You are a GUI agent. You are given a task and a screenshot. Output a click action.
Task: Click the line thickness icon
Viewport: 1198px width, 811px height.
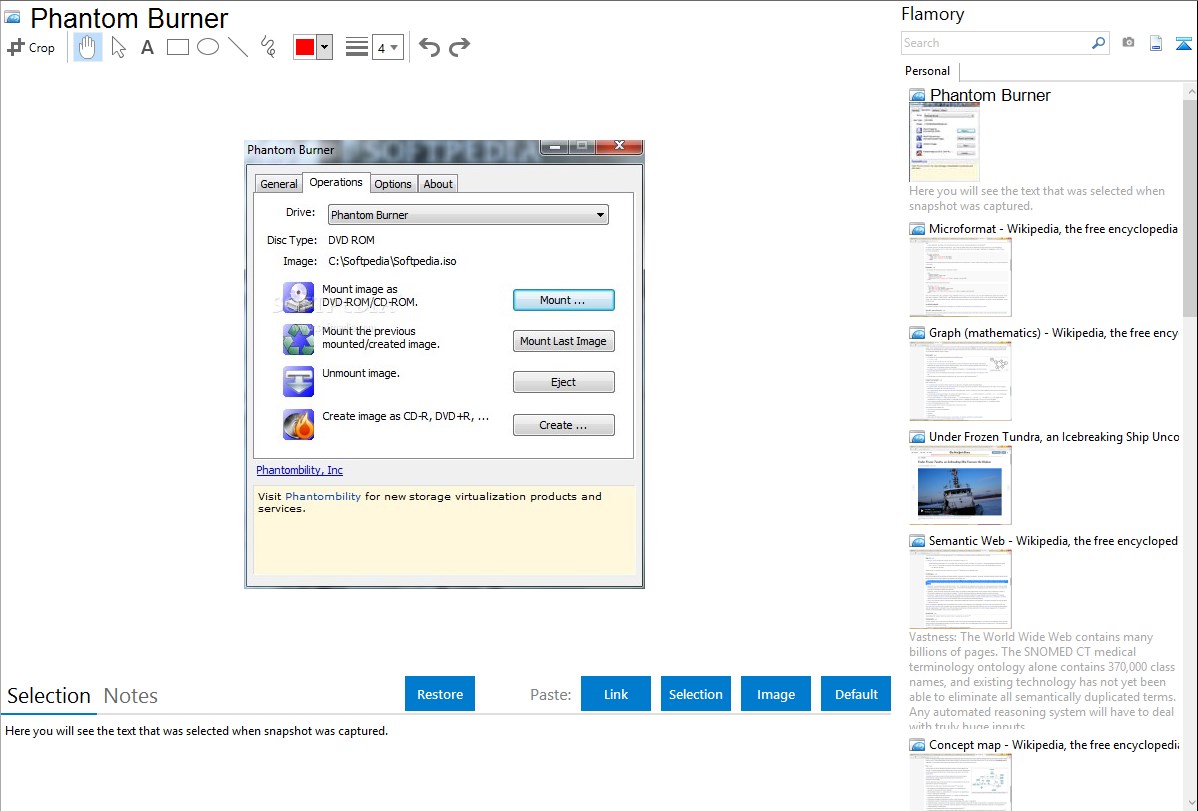point(357,47)
